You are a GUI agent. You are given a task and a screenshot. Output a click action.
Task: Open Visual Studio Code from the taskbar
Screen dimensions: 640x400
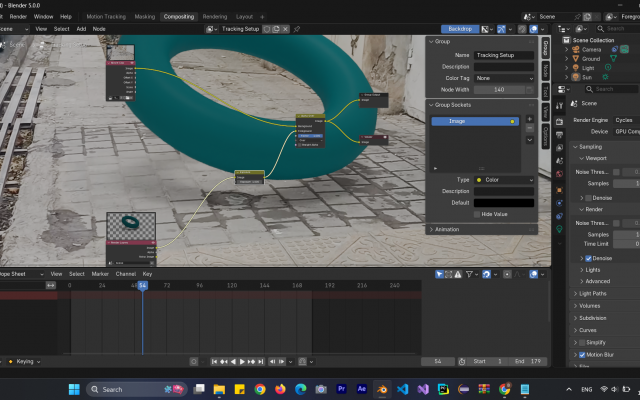click(x=402, y=389)
